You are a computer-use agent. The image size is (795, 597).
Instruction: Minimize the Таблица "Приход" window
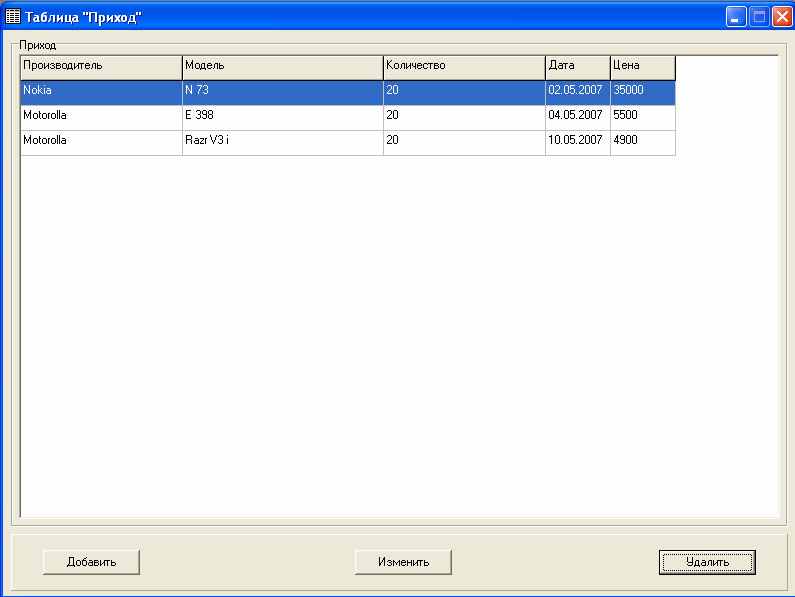point(736,17)
